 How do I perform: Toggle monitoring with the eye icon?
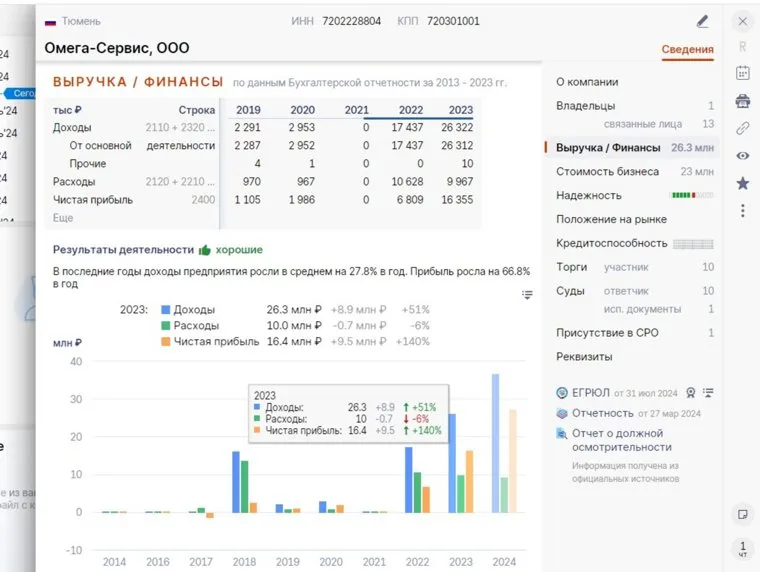(x=742, y=156)
